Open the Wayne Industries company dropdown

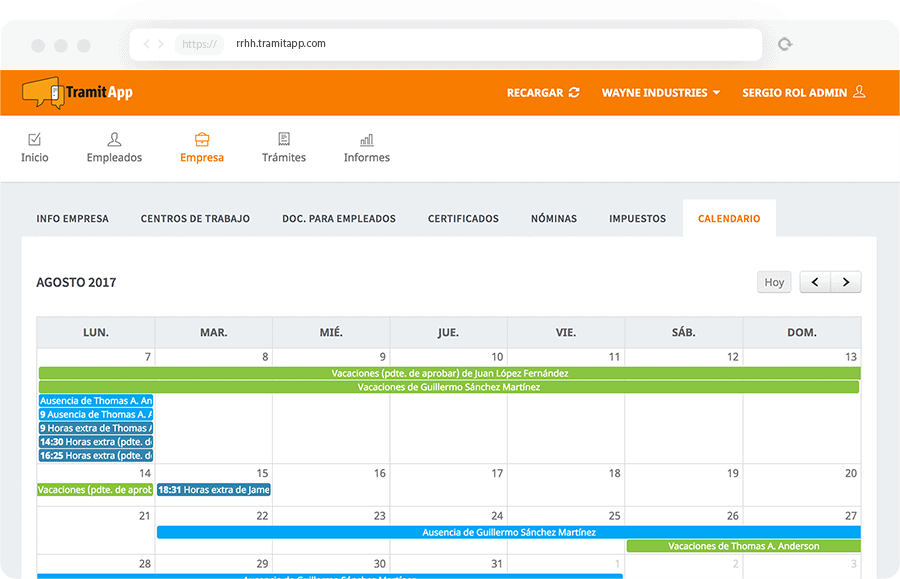(661, 92)
